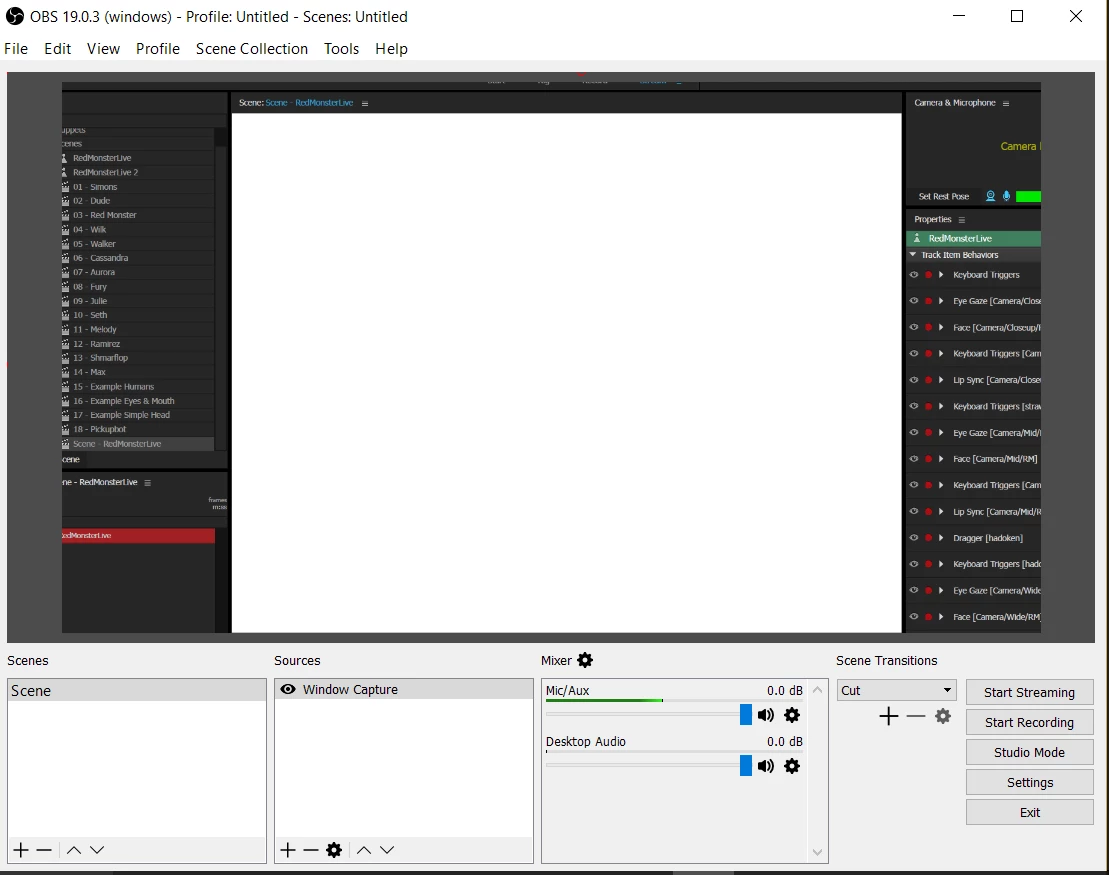Image resolution: width=1109 pixels, height=875 pixels.
Task: Open transition properties gear under Scene Transitions
Action: point(943,716)
